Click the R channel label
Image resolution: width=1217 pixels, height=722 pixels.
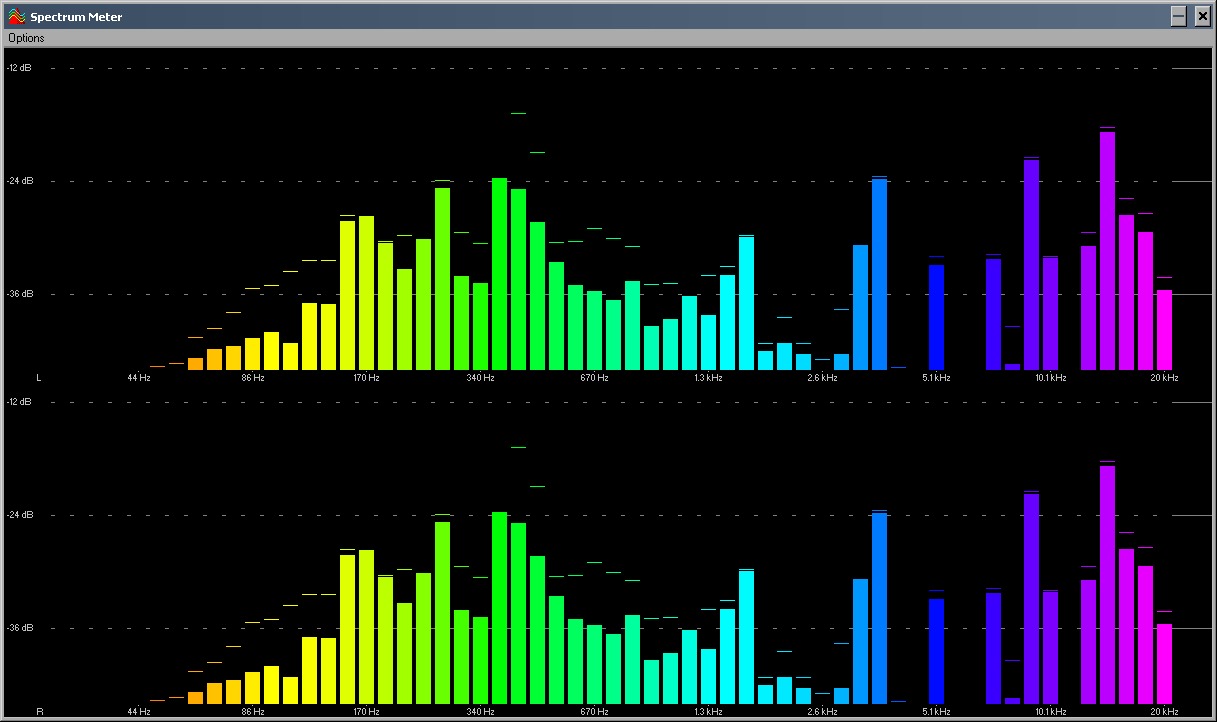[x=39, y=712]
